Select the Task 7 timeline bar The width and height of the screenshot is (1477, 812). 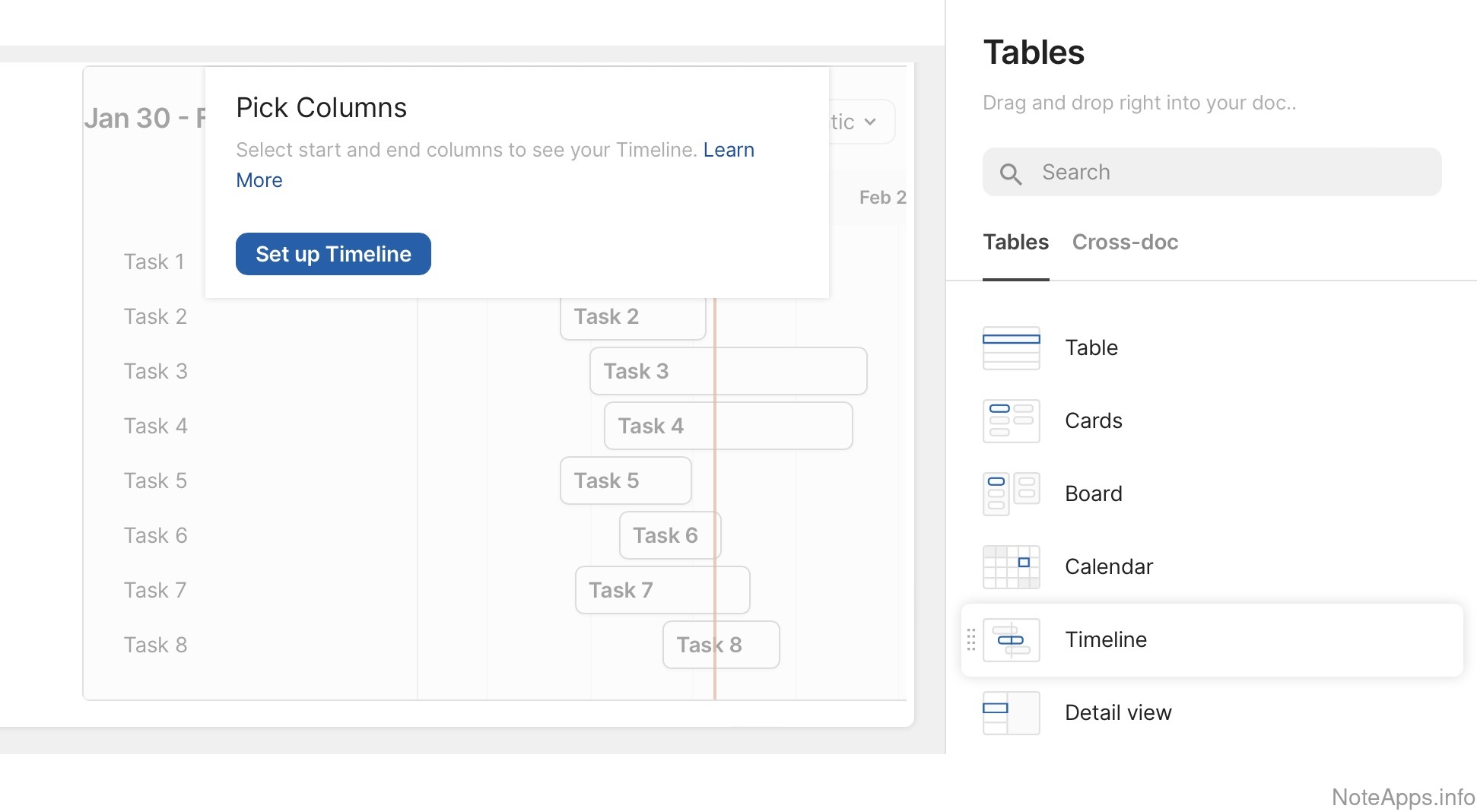coord(662,591)
